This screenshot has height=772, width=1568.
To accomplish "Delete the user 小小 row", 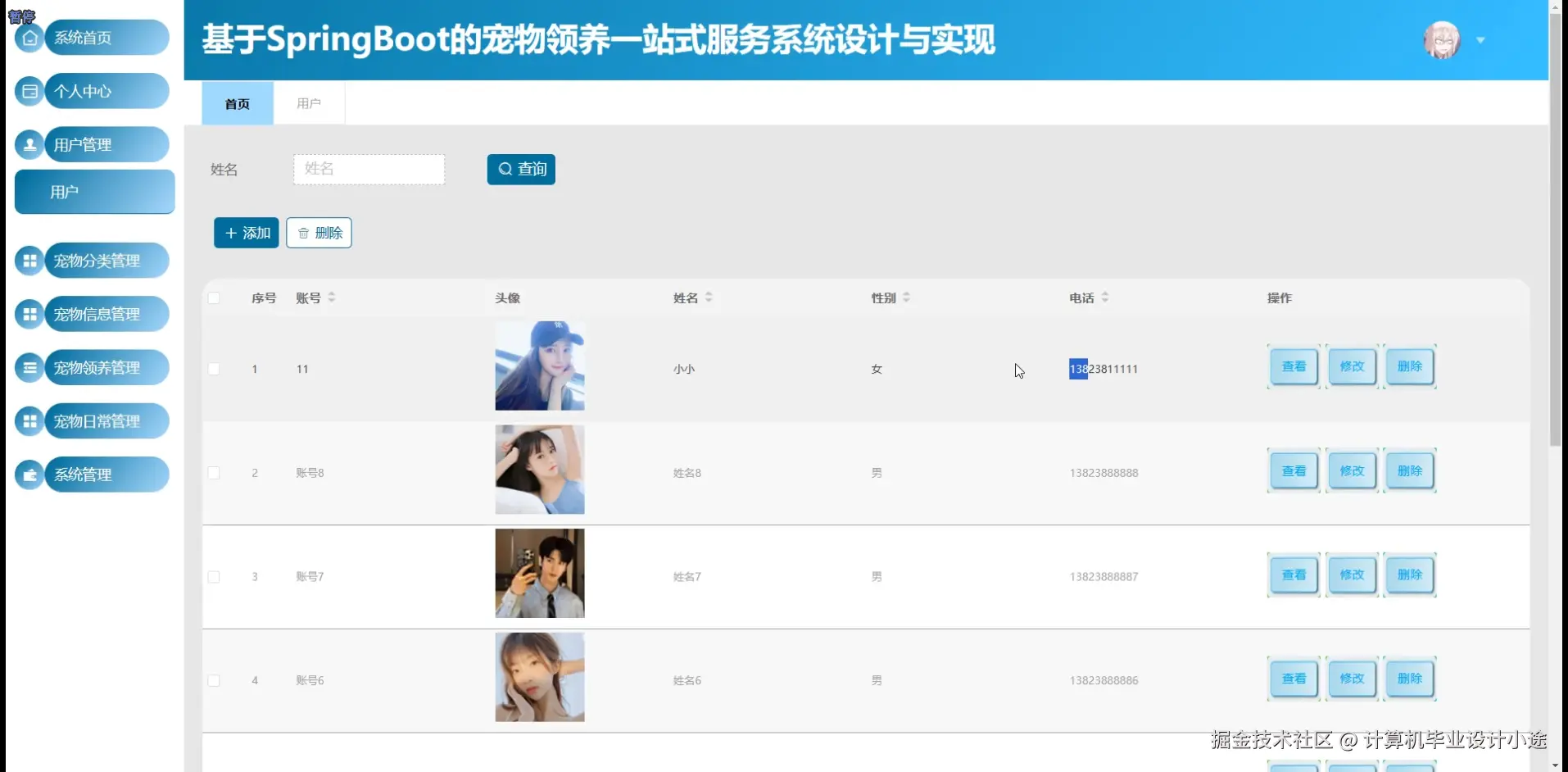I will pyautogui.click(x=1410, y=366).
